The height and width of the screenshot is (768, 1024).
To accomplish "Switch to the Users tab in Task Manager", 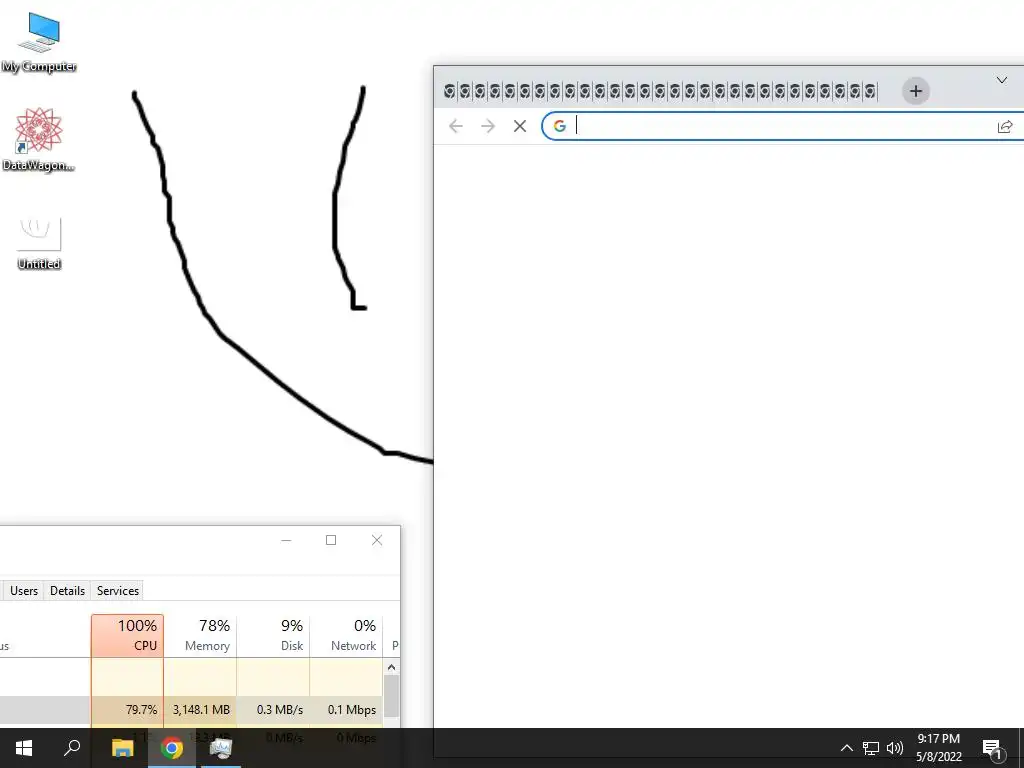I will 24,590.
